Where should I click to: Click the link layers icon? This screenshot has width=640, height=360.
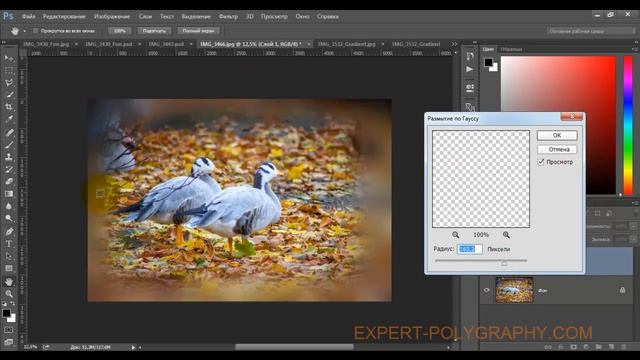pyautogui.click(x=548, y=347)
